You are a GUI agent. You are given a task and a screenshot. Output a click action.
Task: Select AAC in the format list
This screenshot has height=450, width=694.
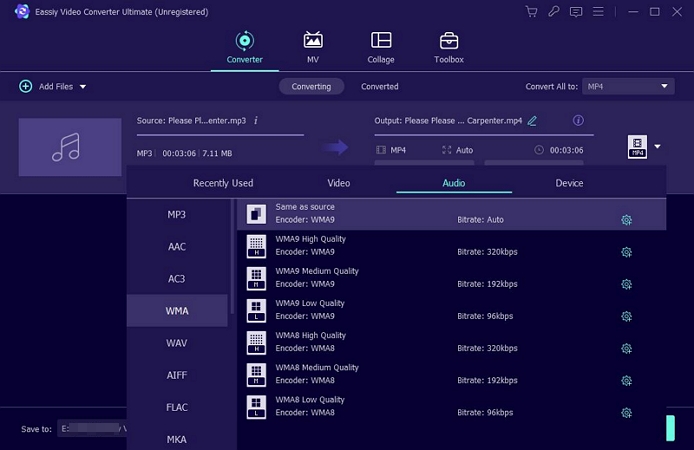pyautogui.click(x=177, y=246)
